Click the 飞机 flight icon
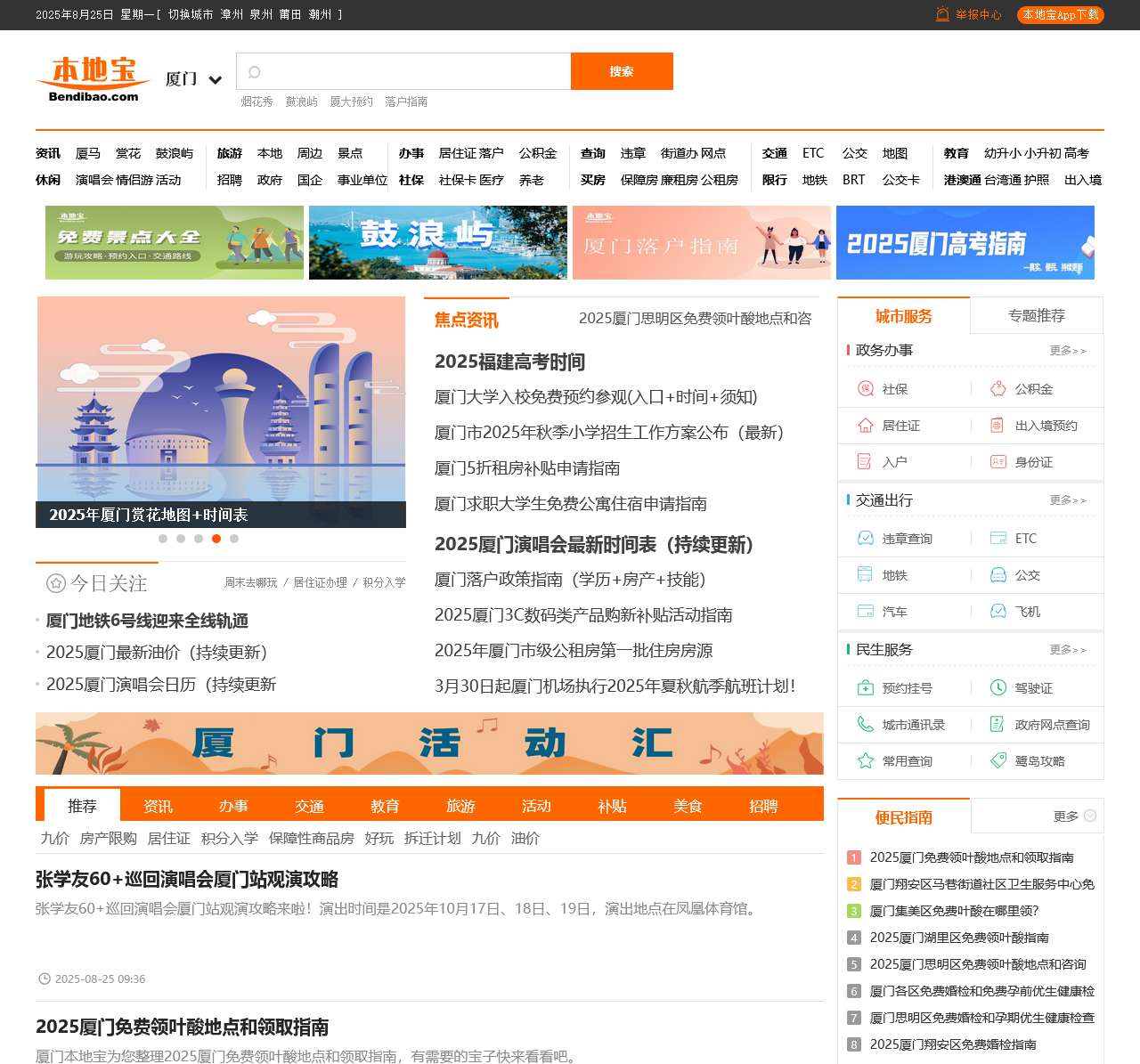 997,612
